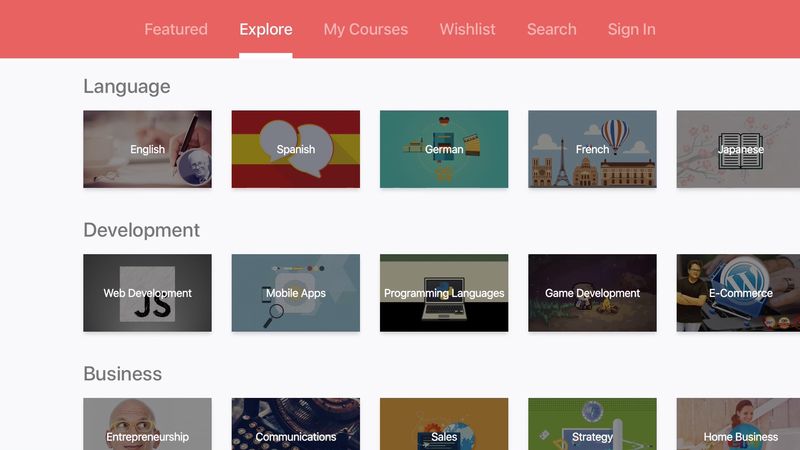Click the Language section heading

pyautogui.click(x=127, y=87)
